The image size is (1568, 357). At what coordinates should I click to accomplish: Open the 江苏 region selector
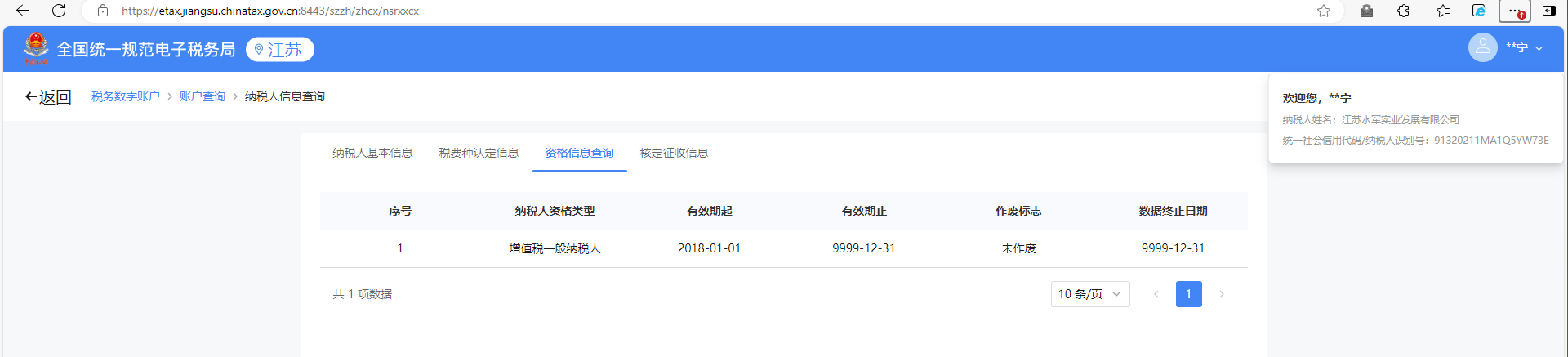pos(279,50)
